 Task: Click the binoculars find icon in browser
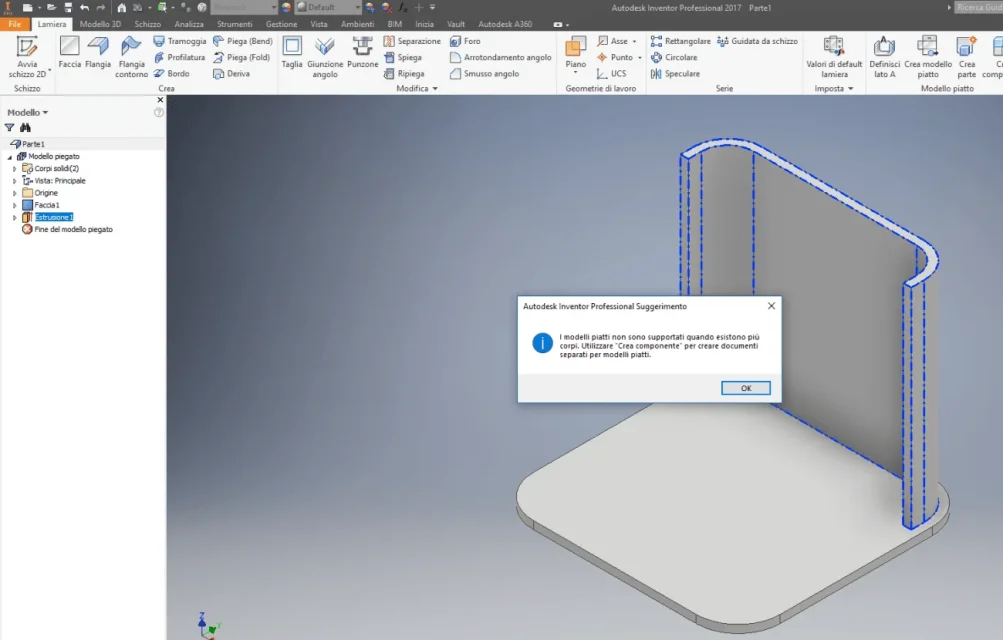coord(26,128)
